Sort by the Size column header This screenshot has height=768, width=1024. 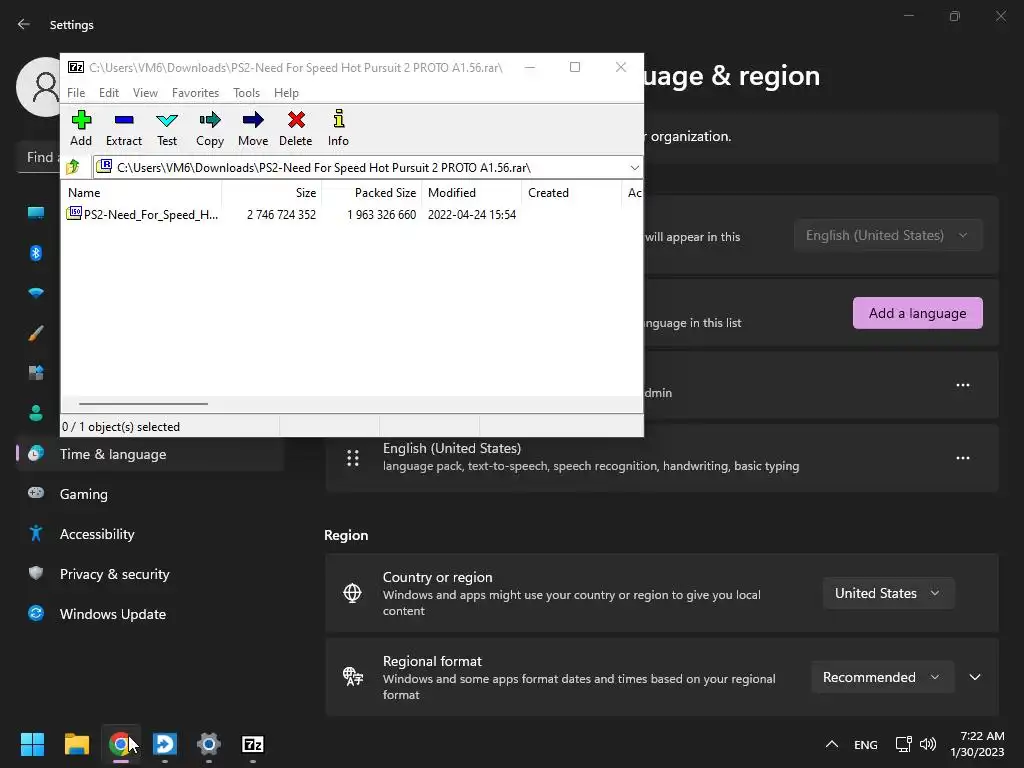pos(272,193)
